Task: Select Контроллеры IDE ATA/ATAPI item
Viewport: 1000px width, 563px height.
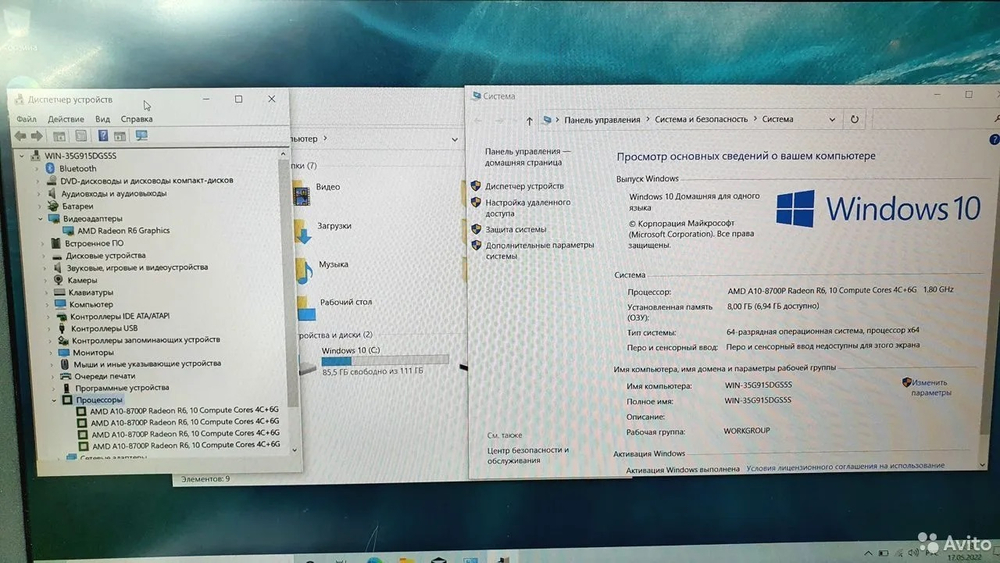Action: click(x=120, y=316)
